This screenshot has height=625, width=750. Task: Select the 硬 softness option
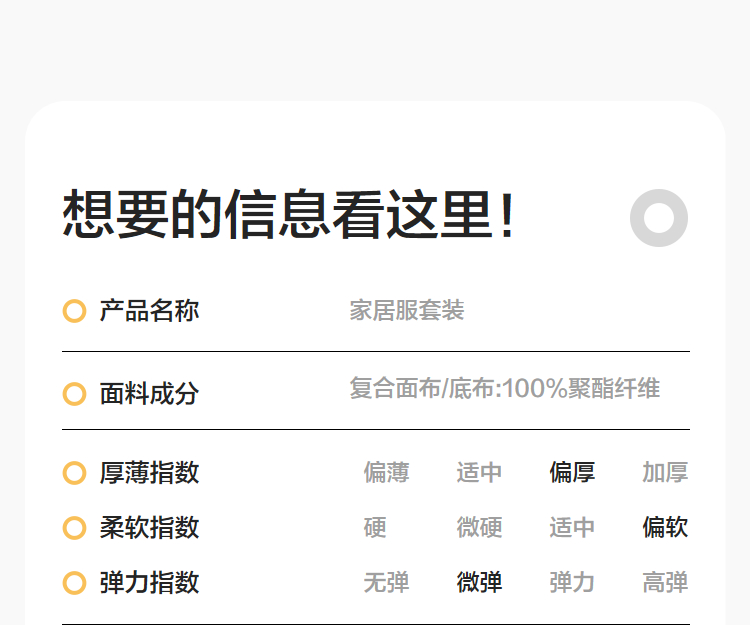pyautogui.click(x=375, y=527)
